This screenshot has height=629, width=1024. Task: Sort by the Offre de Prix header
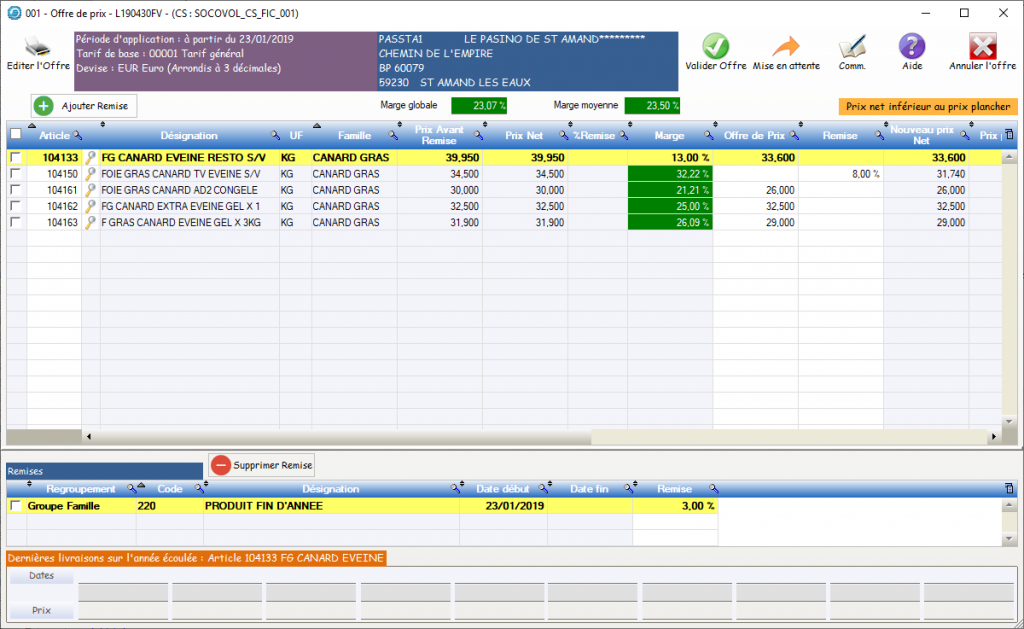point(754,135)
